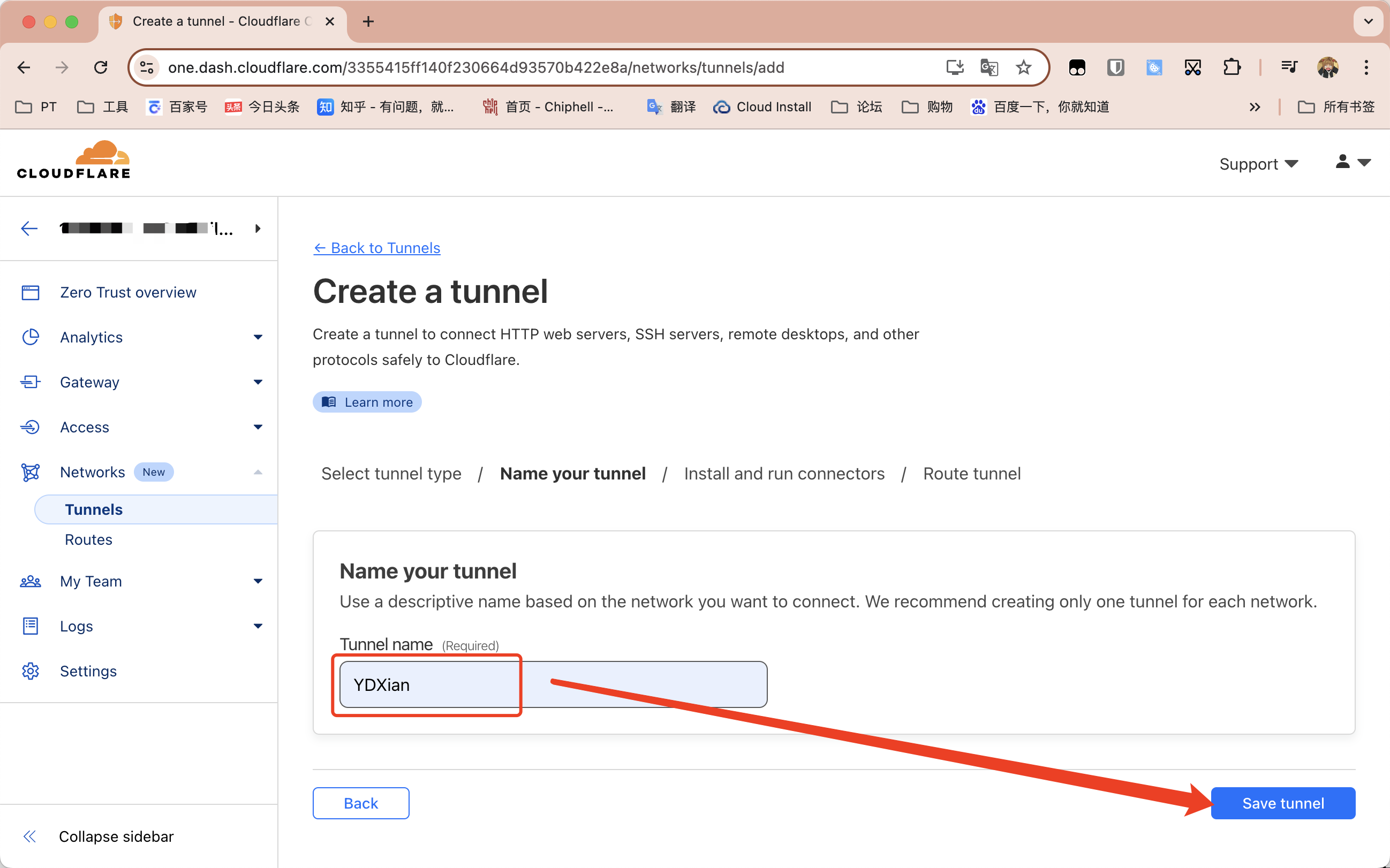The width and height of the screenshot is (1390, 868).
Task: Click the Cloudflare logo
Action: [73, 161]
